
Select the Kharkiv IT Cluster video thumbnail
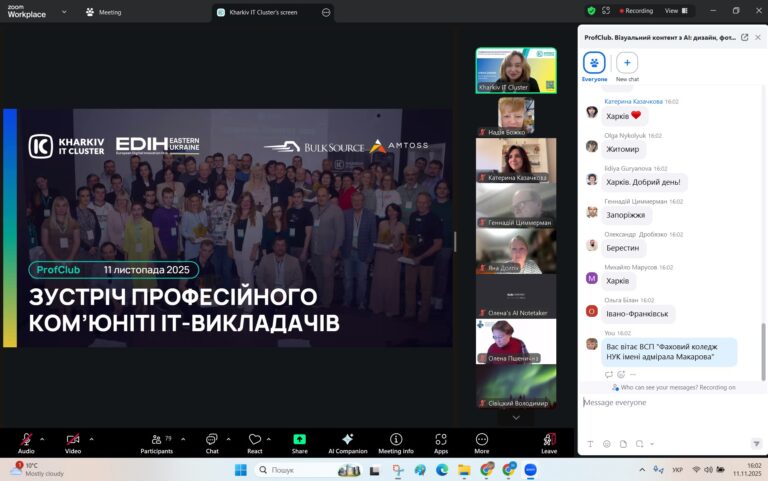click(516, 70)
